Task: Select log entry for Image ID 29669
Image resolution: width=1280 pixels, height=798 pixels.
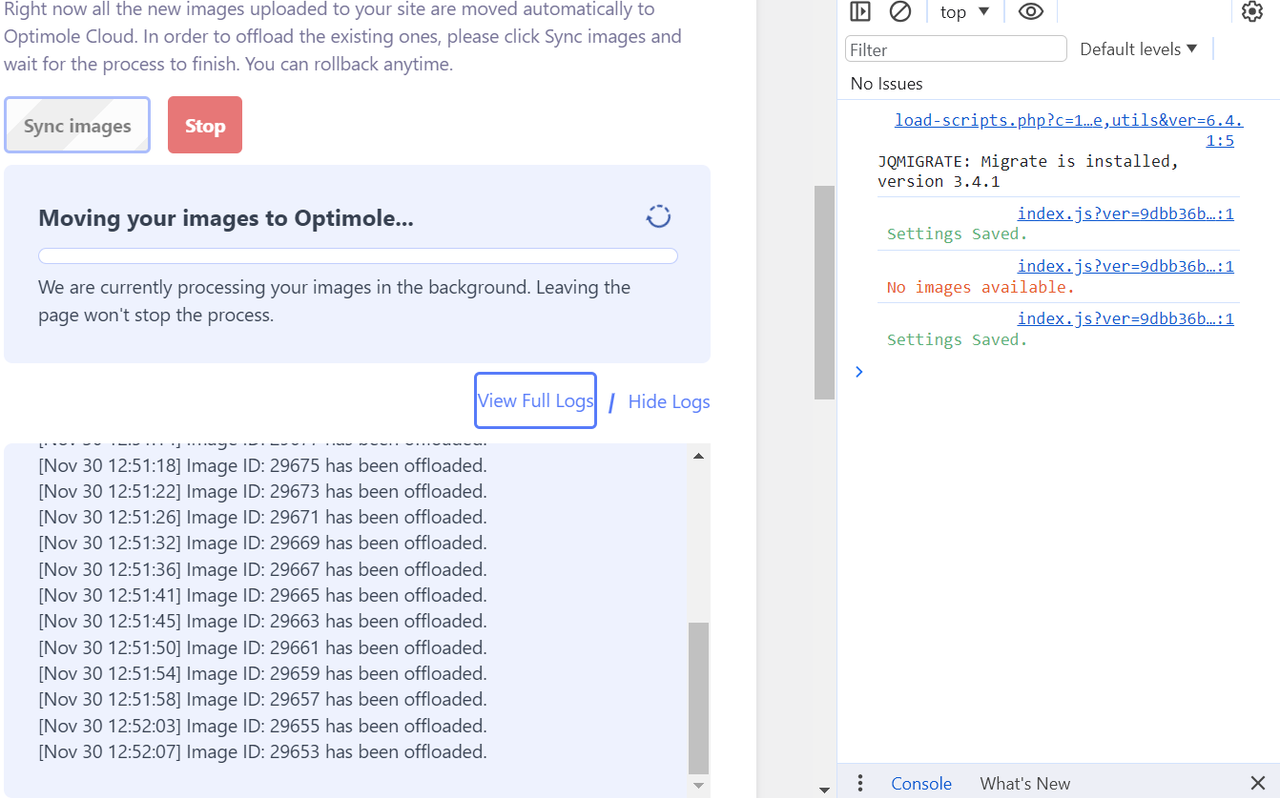Action: coord(263,543)
